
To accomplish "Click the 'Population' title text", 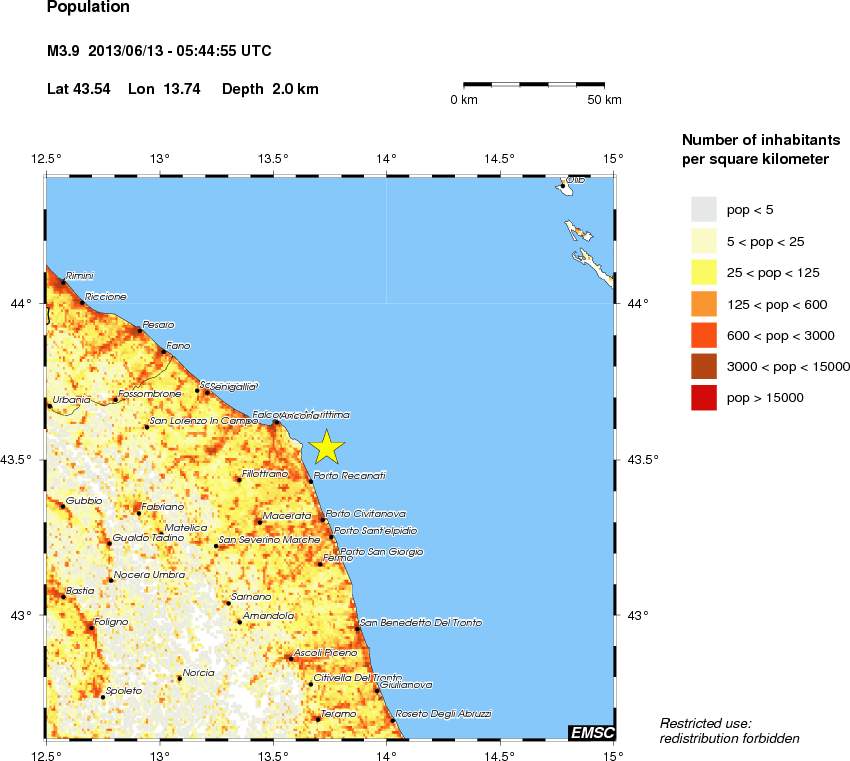I will tap(88, 7).
